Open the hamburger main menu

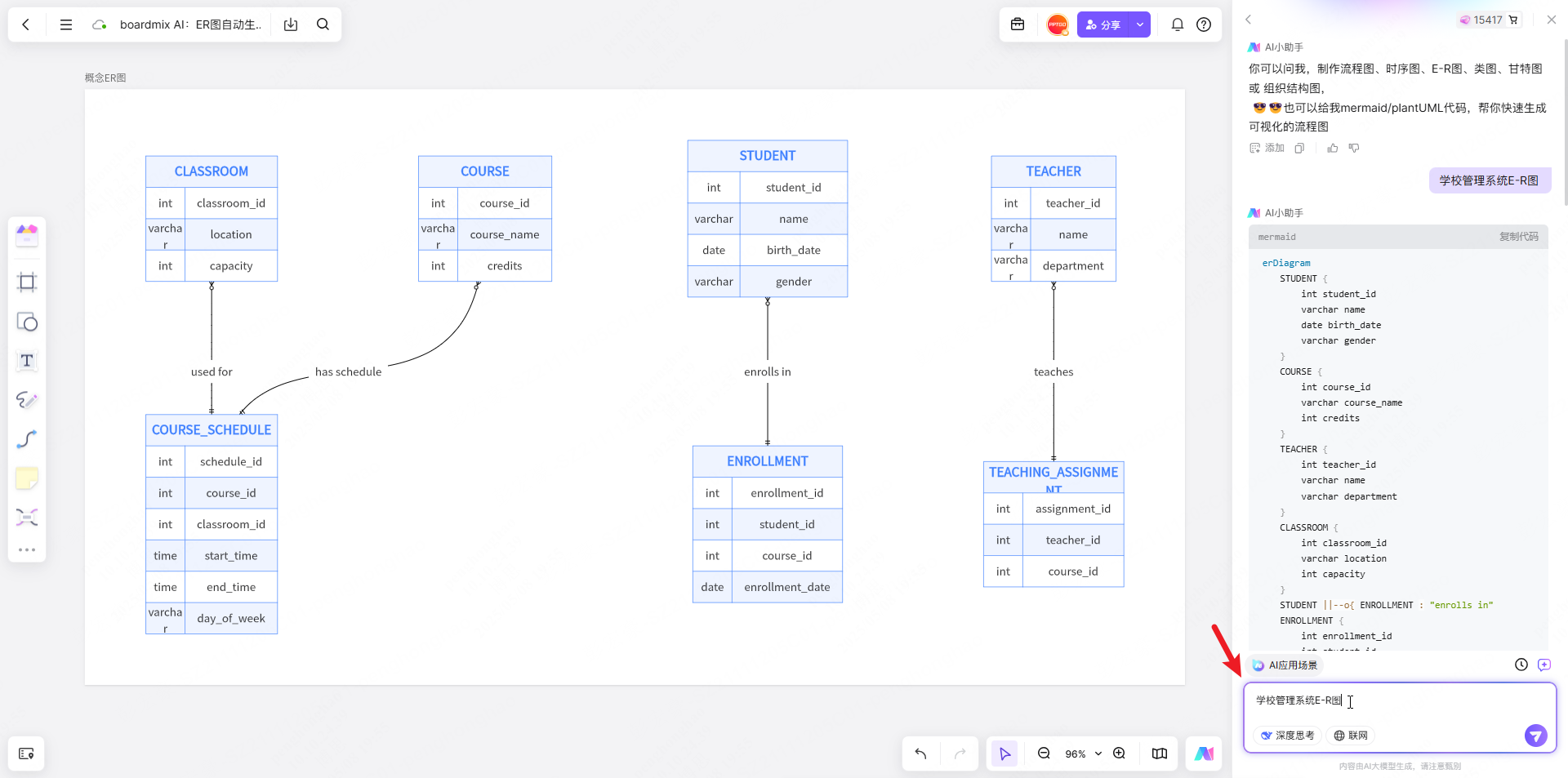coord(66,24)
